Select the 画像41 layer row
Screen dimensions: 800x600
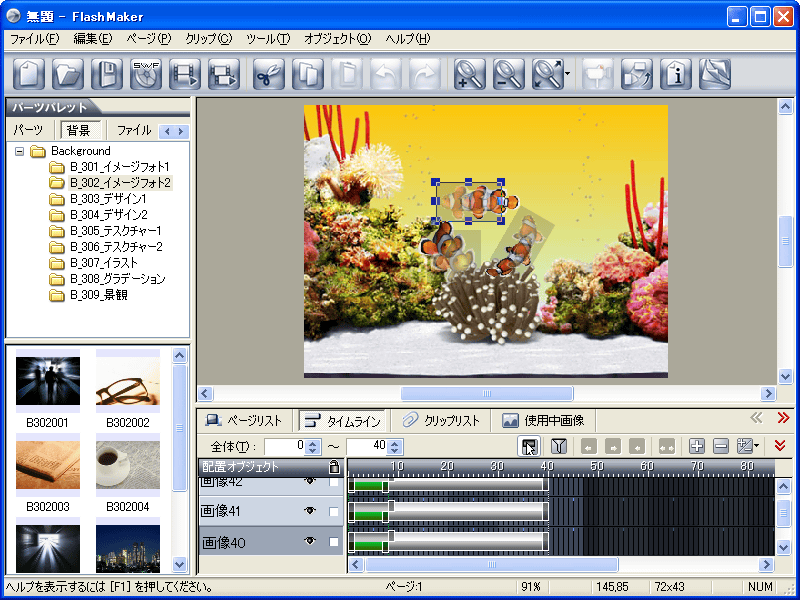pyautogui.click(x=271, y=511)
